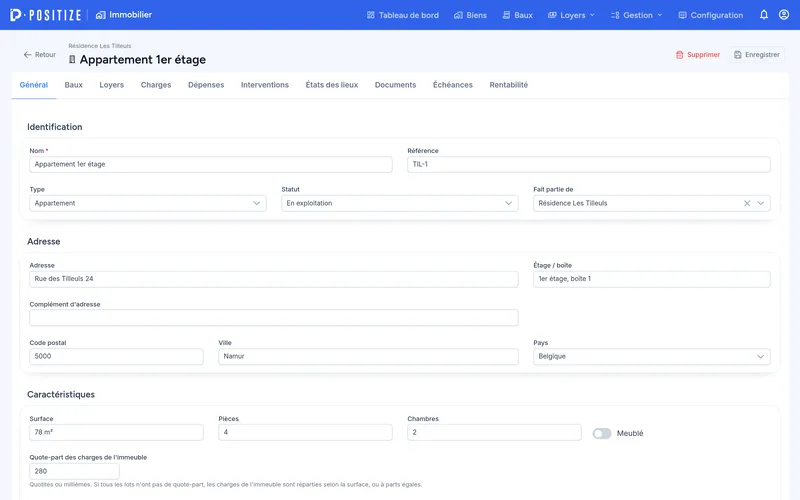
Task: Click the Adresse input field
Action: coord(274,279)
